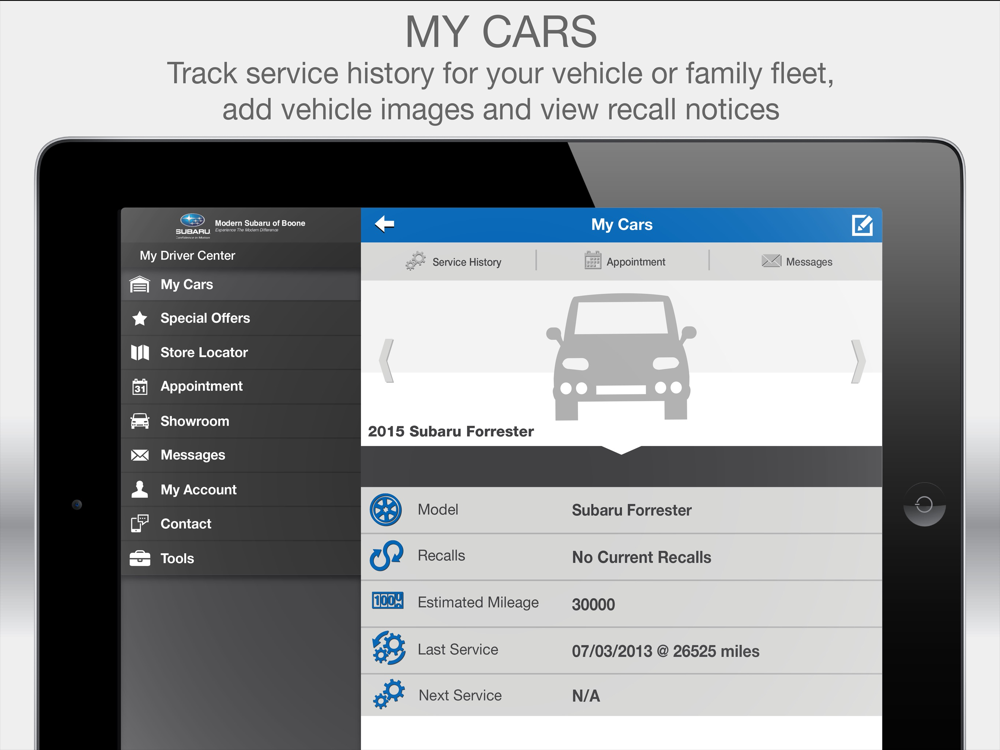Click the Next Service gears icon

pos(389,695)
